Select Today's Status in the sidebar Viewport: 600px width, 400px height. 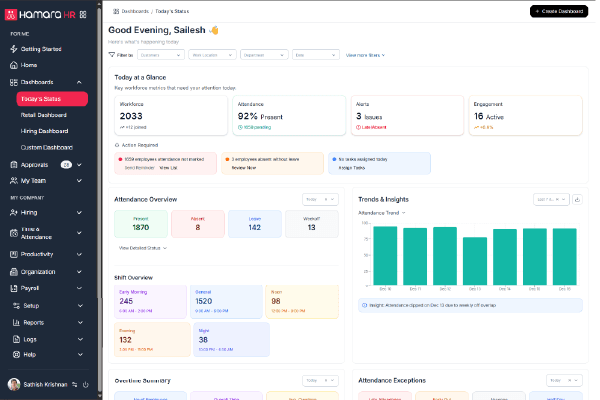(x=52, y=99)
